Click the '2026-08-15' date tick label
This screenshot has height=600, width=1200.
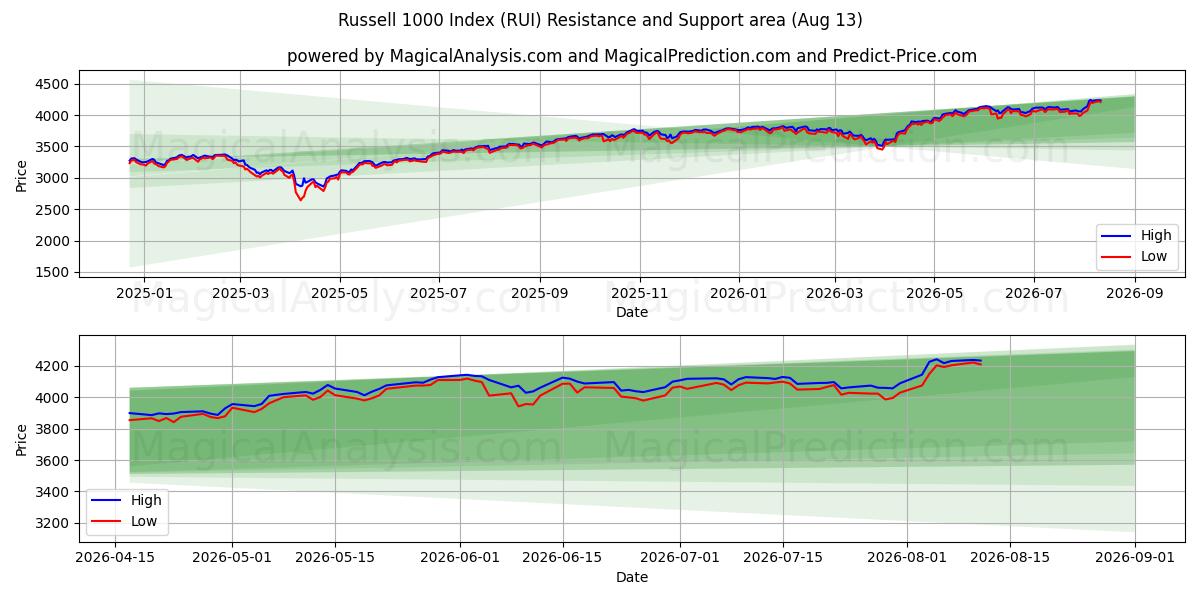[1011, 558]
